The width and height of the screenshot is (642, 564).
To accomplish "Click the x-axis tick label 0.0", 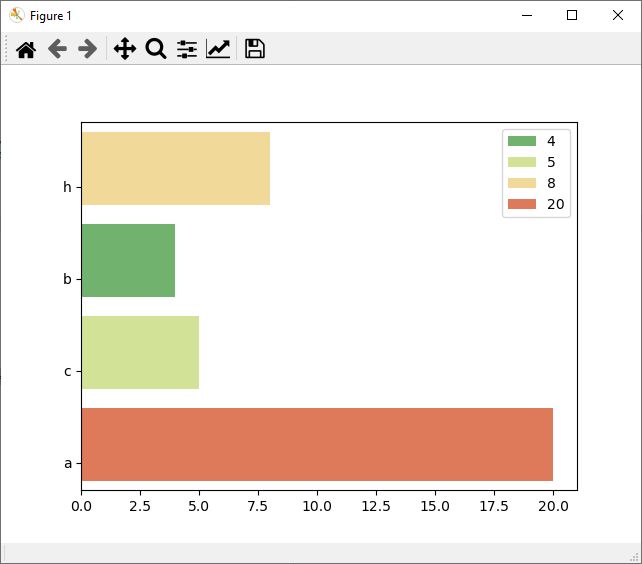I will (81, 506).
